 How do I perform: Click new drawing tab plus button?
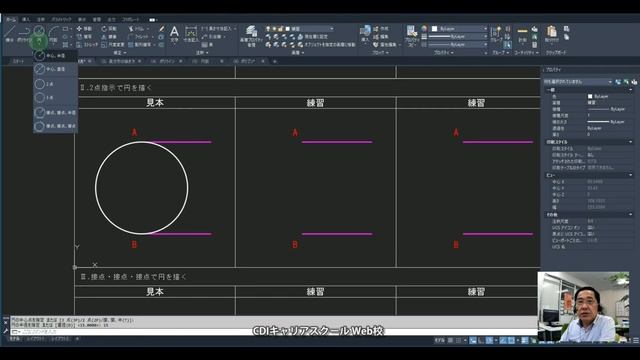point(275,61)
